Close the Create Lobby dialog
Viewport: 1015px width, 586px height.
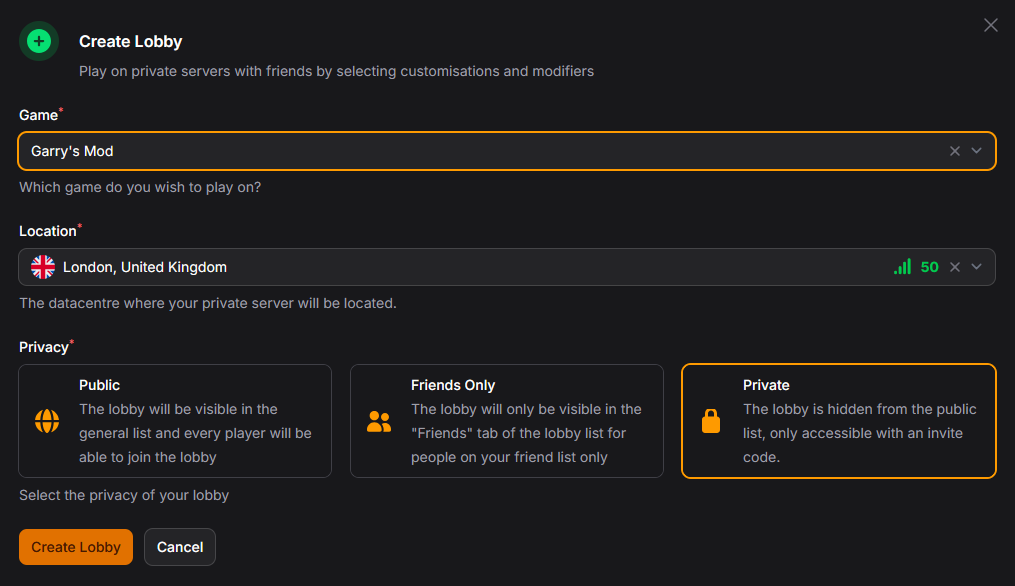pyautogui.click(x=990, y=25)
